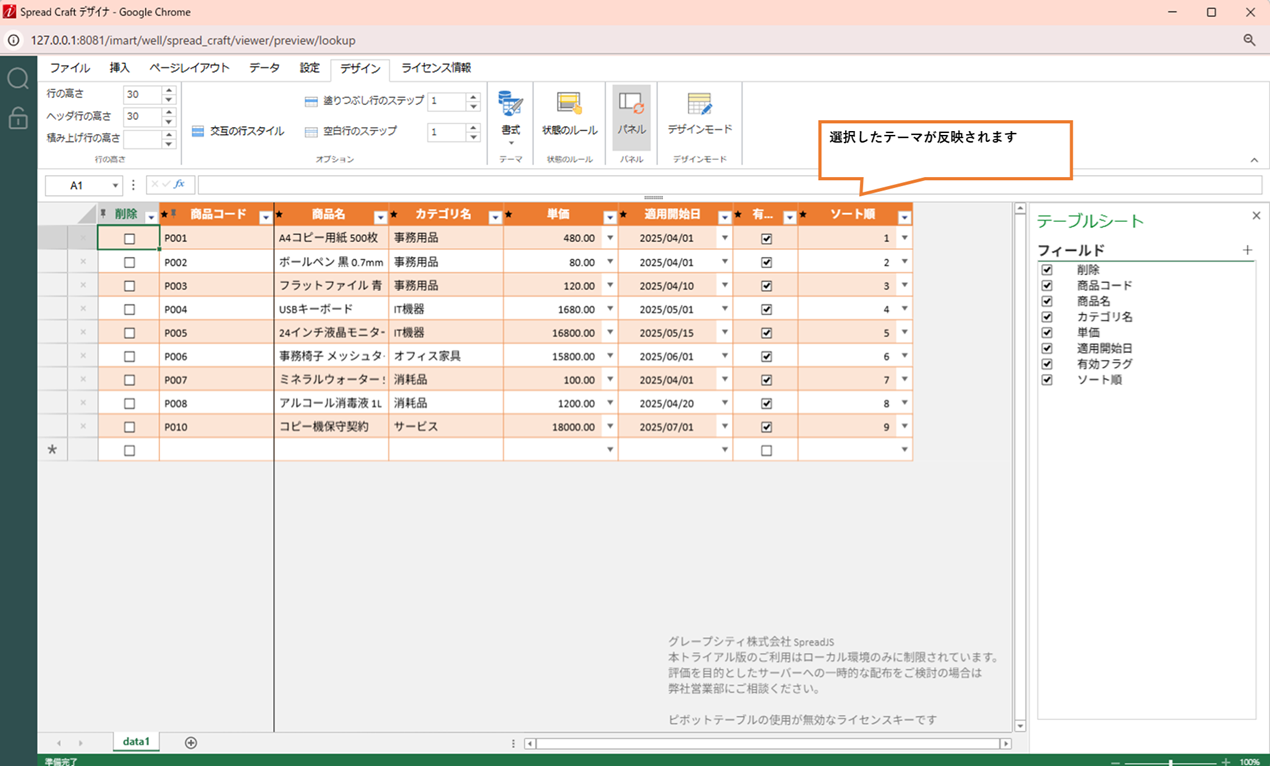Uncheck 有効フラグ checkbox for row P004

(766, 309)
